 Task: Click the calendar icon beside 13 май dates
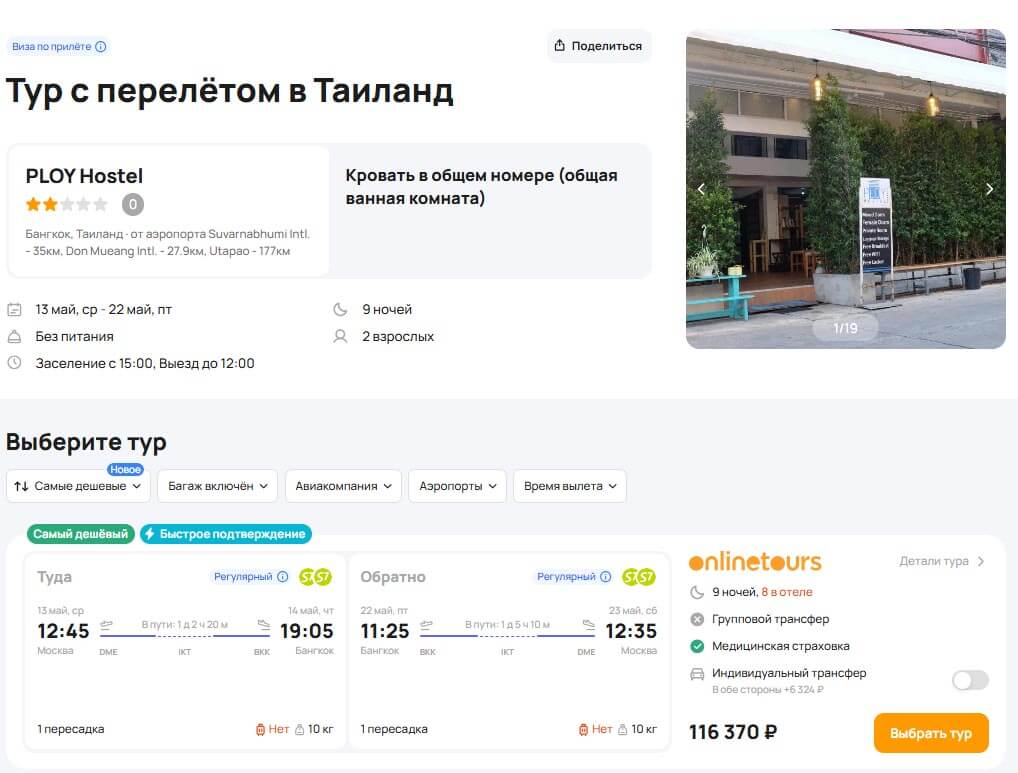pyautogui.click(x=14, y=310)
